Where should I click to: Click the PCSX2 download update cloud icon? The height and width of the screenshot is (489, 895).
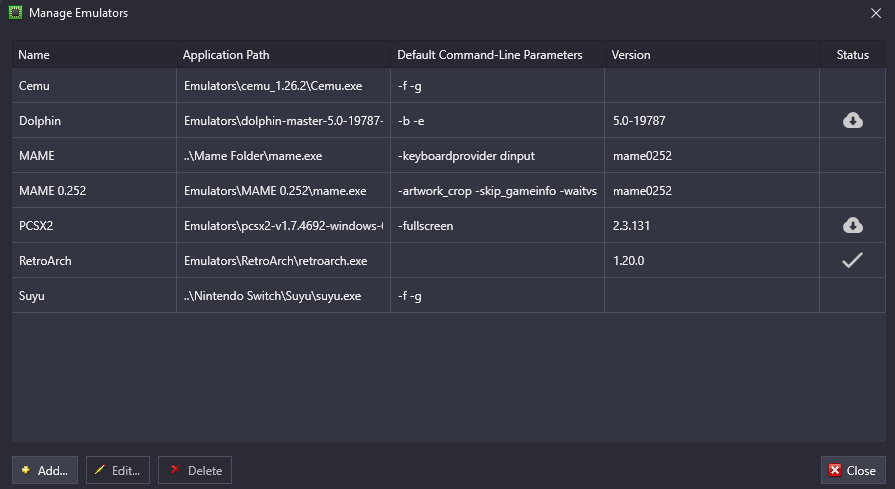(852, 226)
